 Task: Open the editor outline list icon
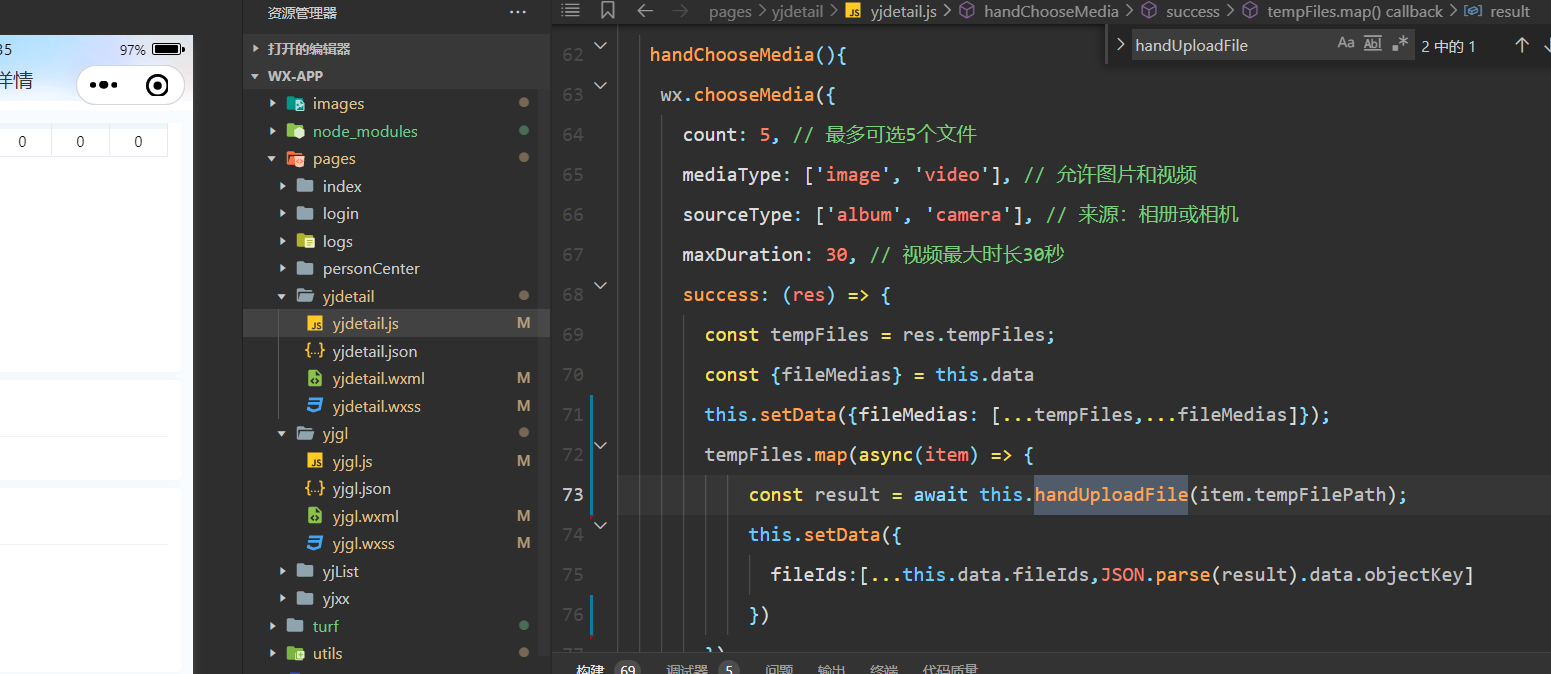point(571,11)
